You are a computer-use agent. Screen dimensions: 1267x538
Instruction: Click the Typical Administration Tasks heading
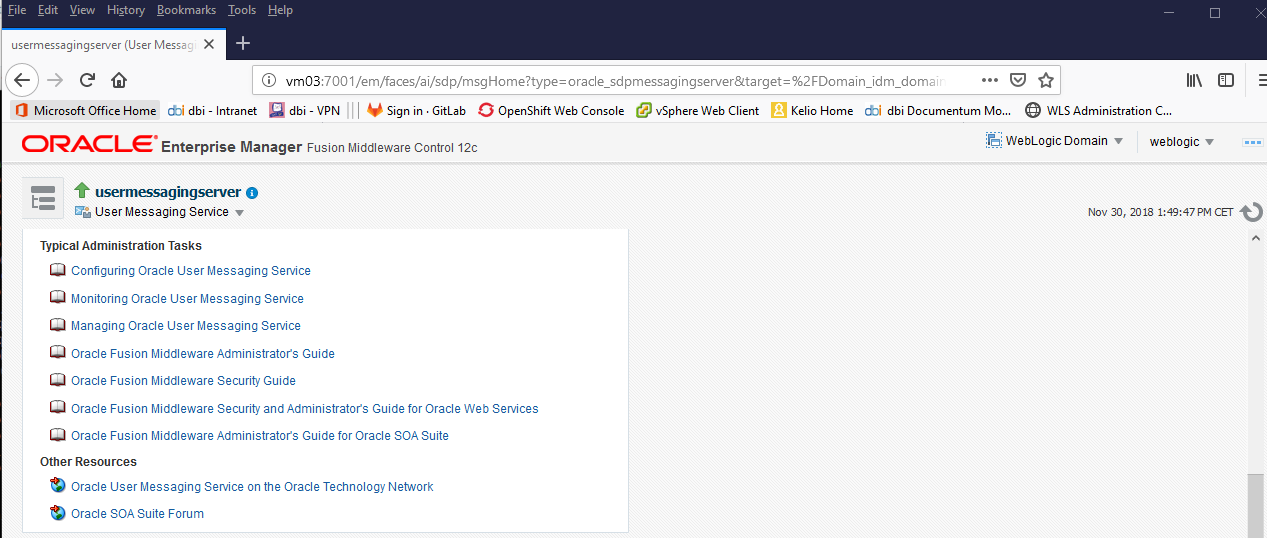click(x=121, y=246)
